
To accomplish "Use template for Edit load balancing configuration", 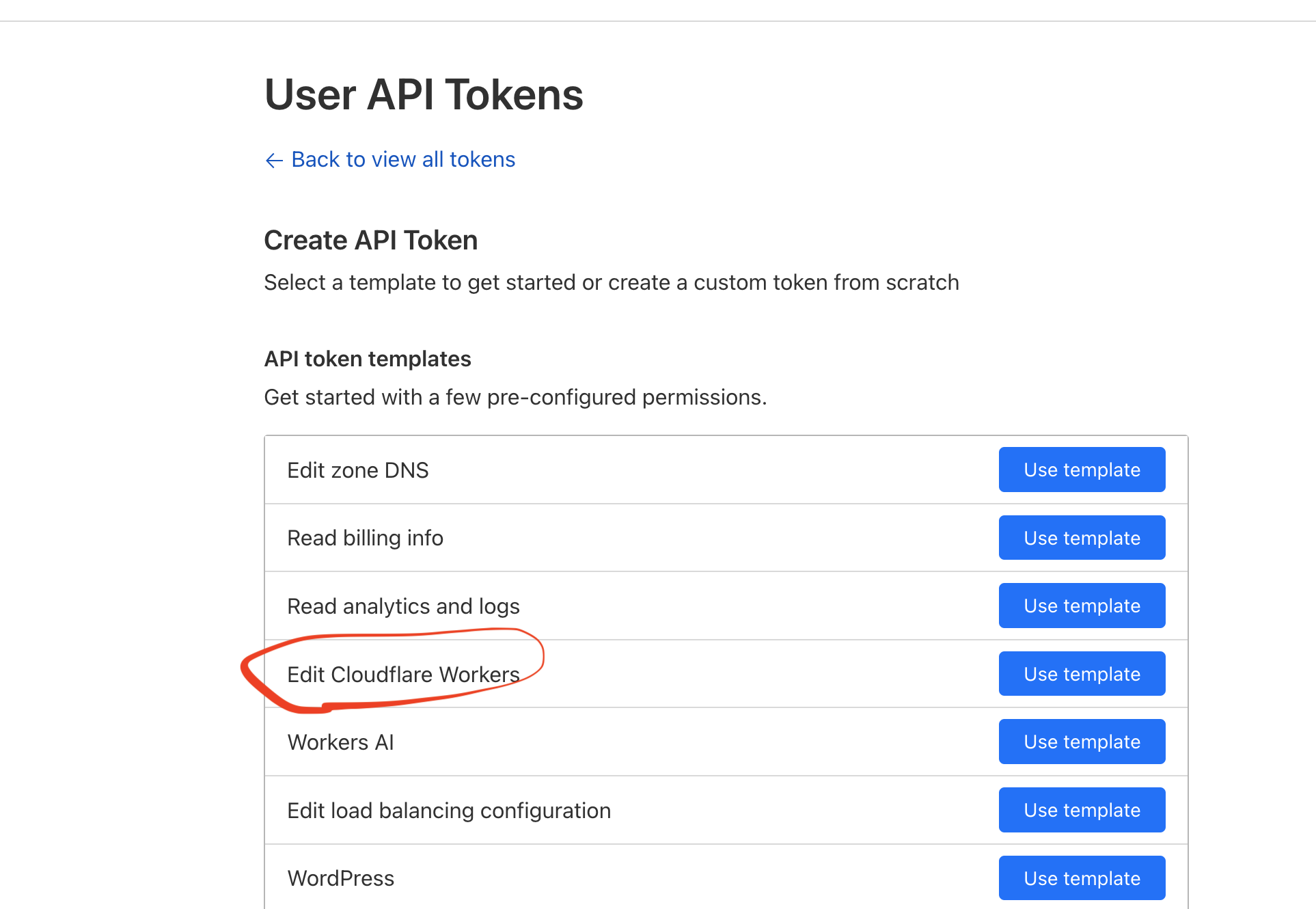I will pos(1081,811).
